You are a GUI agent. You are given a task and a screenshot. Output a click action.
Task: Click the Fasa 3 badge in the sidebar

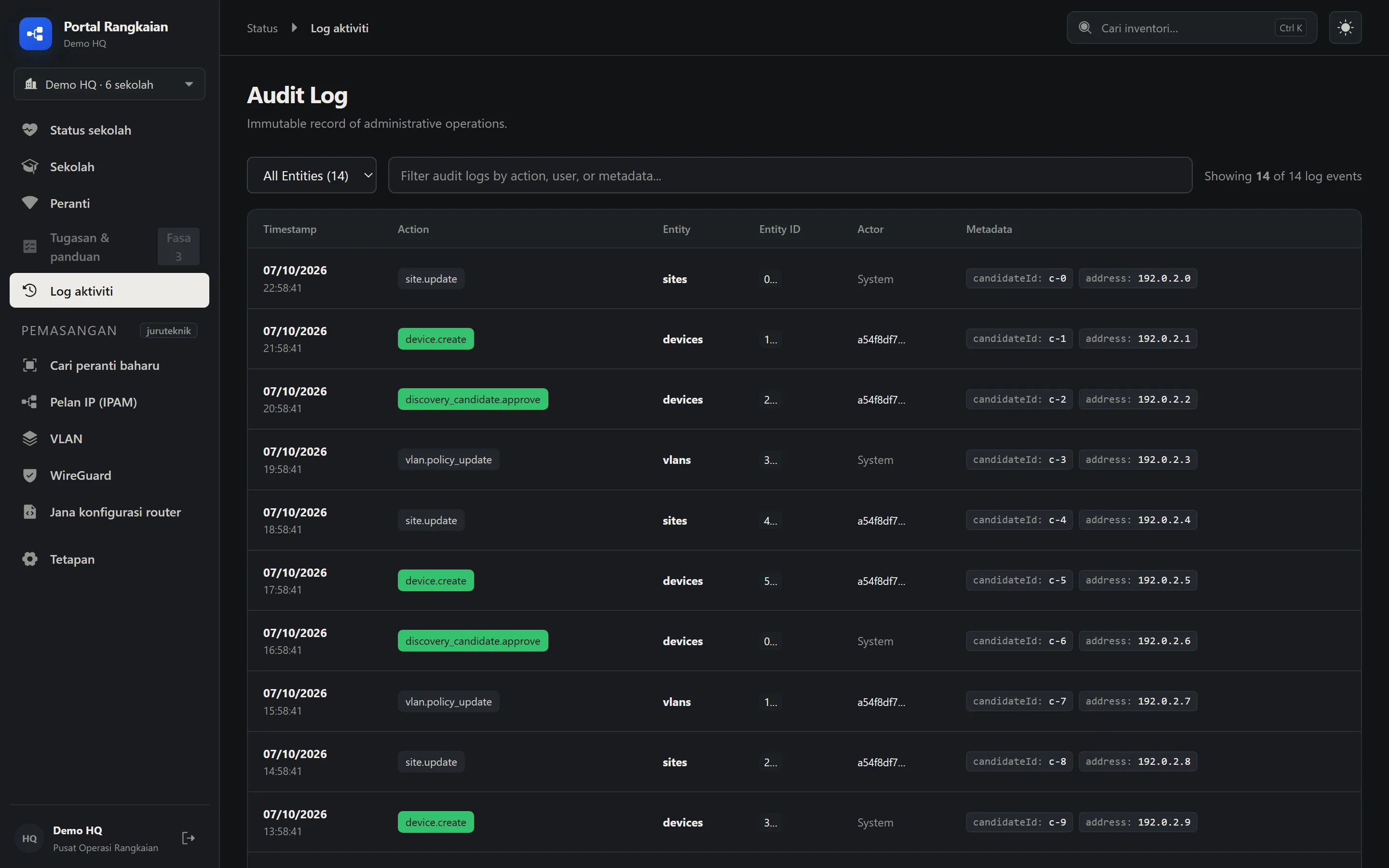(x=178, y=247)
